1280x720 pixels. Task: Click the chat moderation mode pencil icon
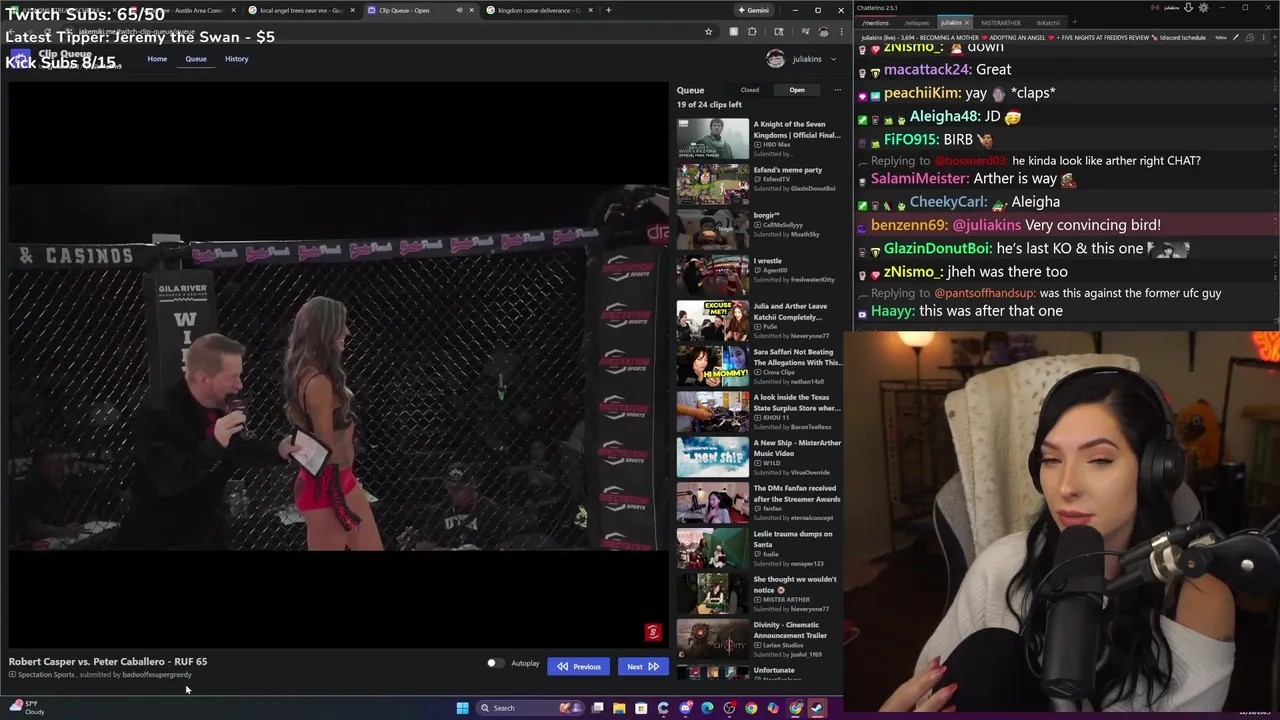1236,37
